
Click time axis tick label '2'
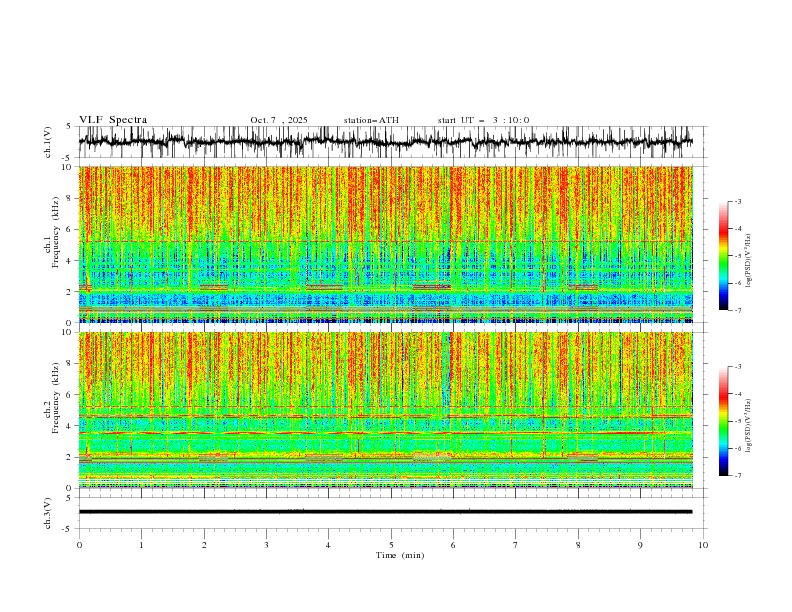point(204,545)
